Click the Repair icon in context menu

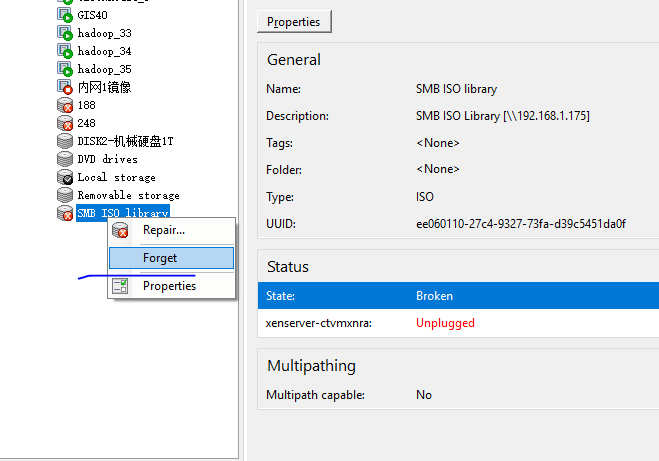pos(120,231)
